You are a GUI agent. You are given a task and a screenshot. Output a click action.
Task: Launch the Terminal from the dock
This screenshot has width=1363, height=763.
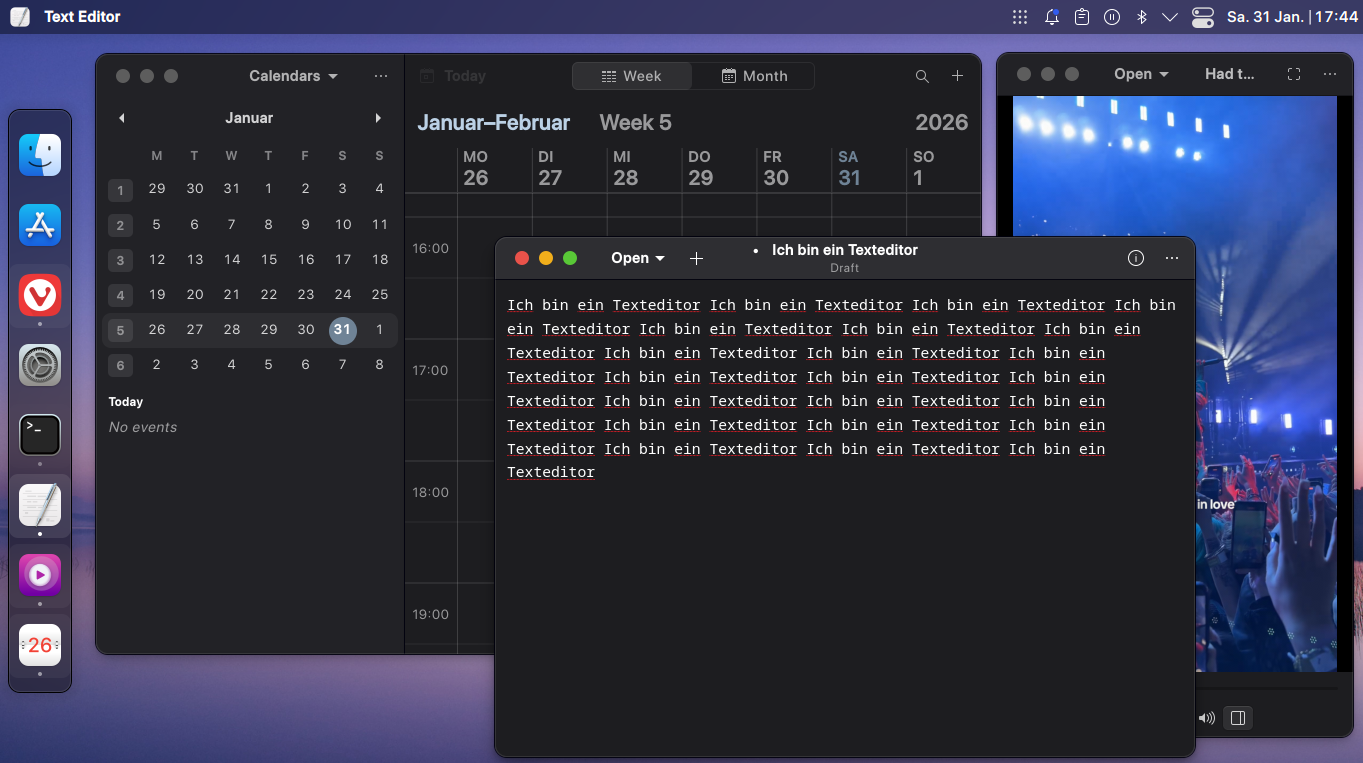click(39, 434)
